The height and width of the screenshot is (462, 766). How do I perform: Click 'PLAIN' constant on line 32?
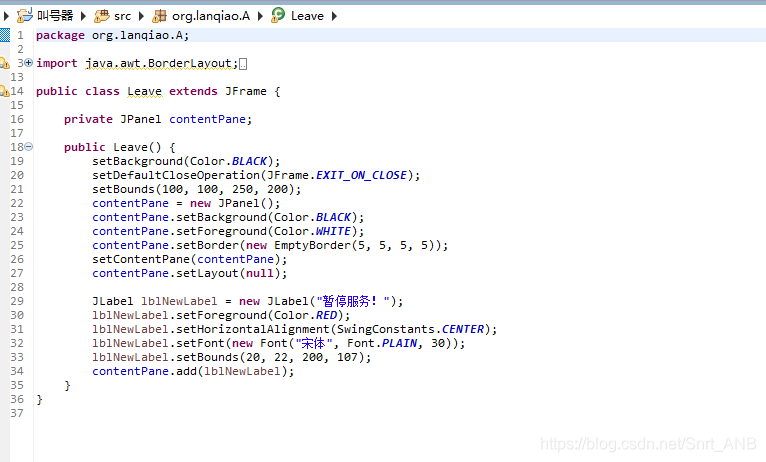pyautogui.click(x=400, y=343)
